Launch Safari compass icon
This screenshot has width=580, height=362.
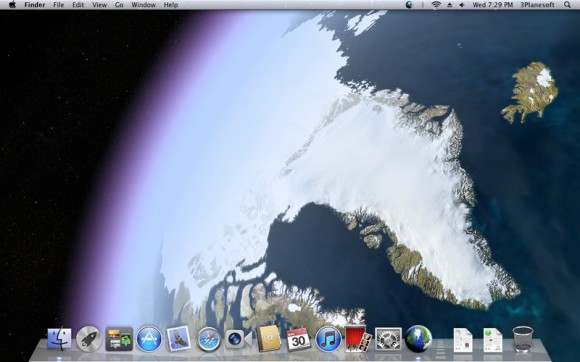click(209, 339)
